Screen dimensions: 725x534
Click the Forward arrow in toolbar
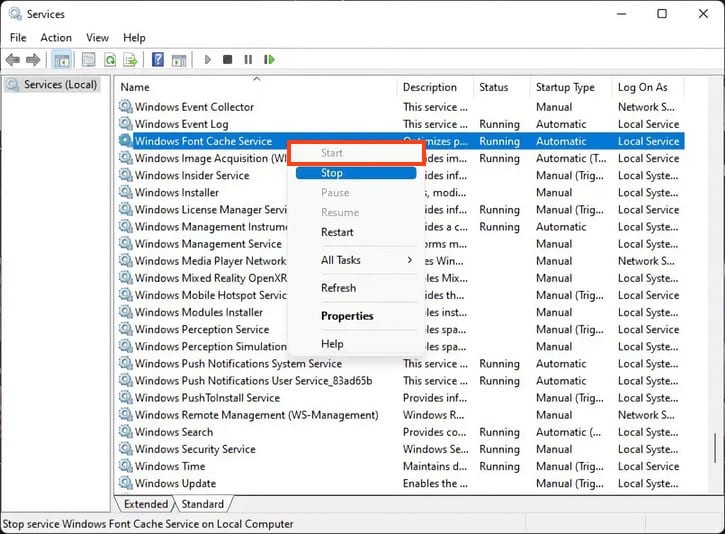[34, 60]
